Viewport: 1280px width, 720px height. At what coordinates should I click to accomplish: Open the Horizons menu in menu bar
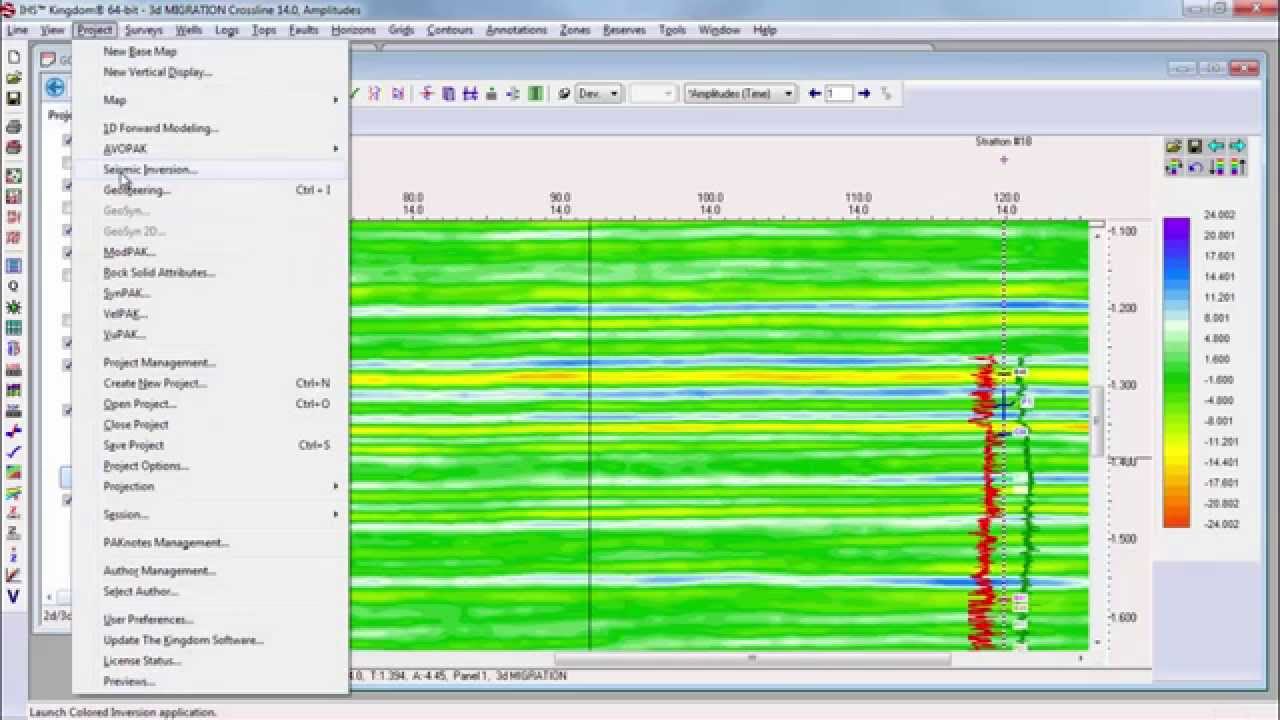(353, 30)
